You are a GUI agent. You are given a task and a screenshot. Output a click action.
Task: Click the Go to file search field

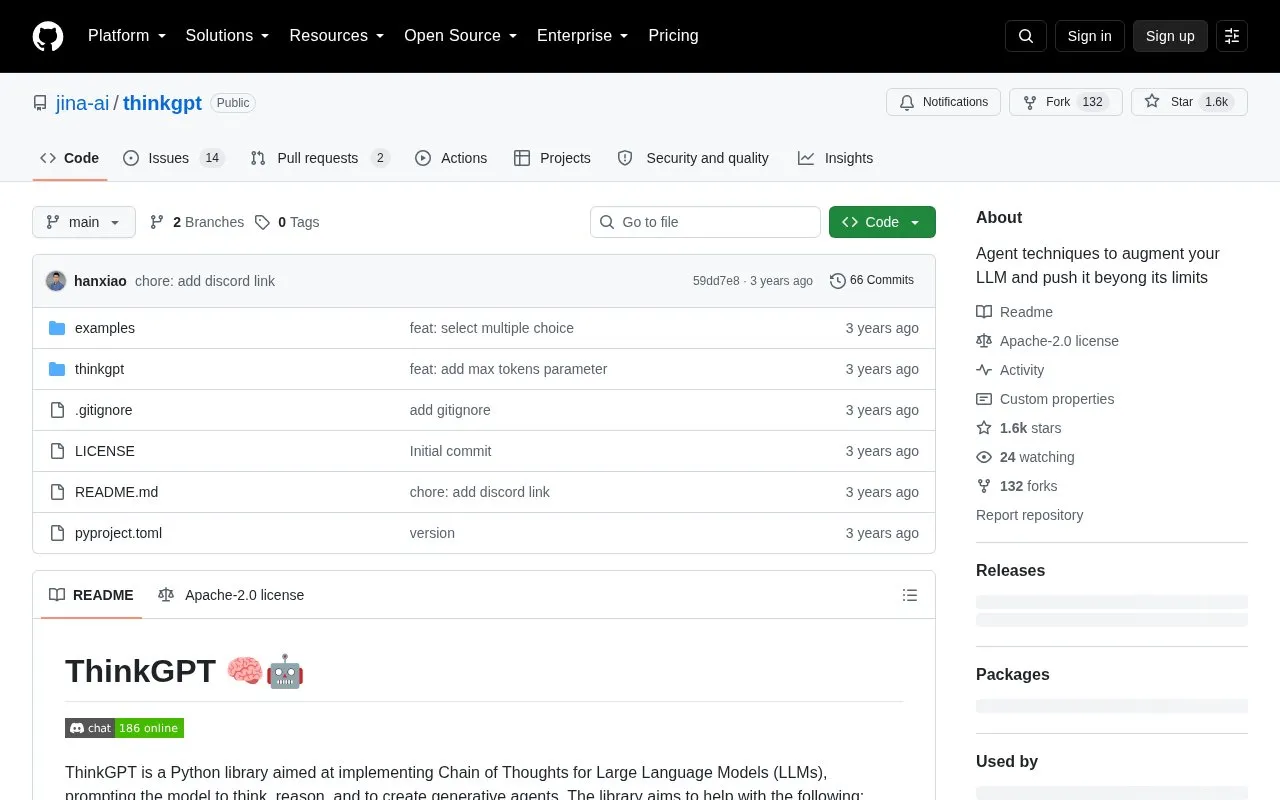(705, 222)
